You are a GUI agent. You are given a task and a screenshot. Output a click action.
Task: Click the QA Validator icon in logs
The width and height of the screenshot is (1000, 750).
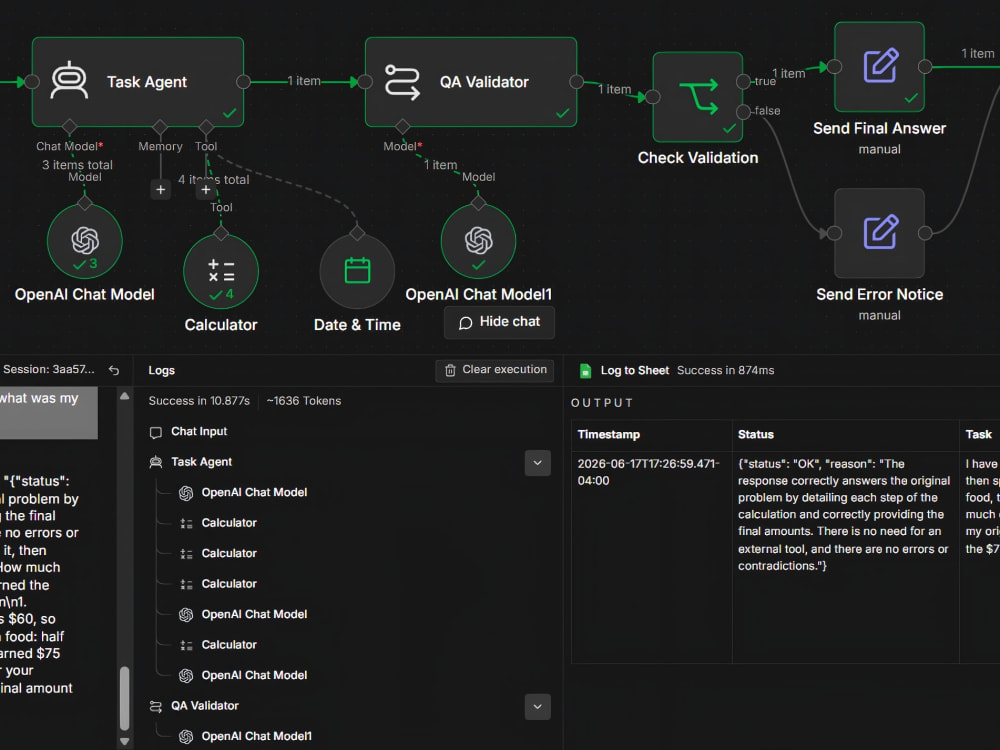coord(155,706)
